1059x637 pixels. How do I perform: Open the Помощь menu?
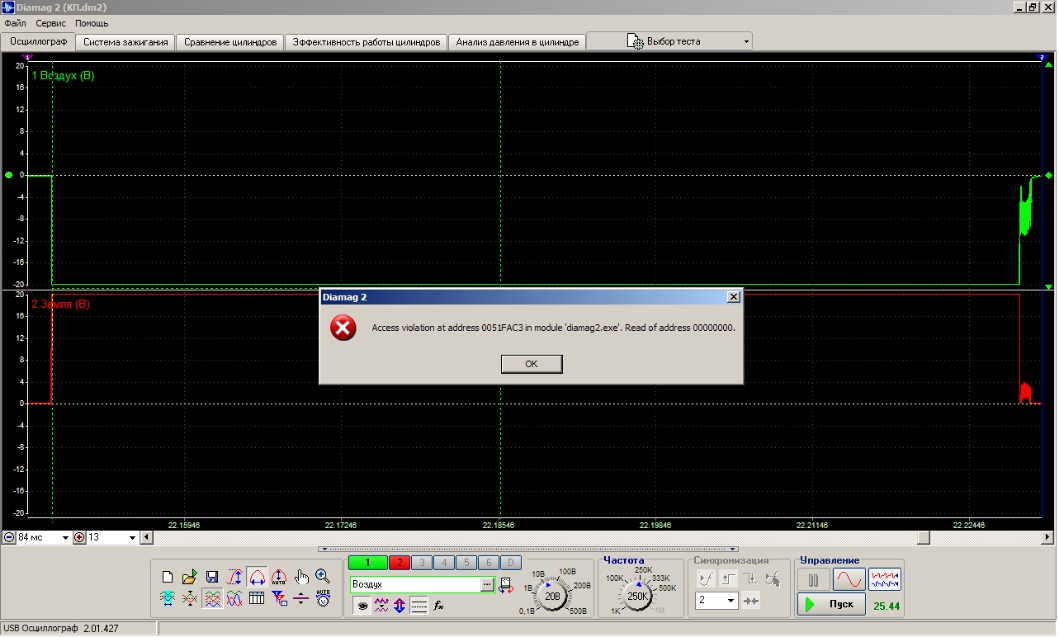click(x=91, y=23)
